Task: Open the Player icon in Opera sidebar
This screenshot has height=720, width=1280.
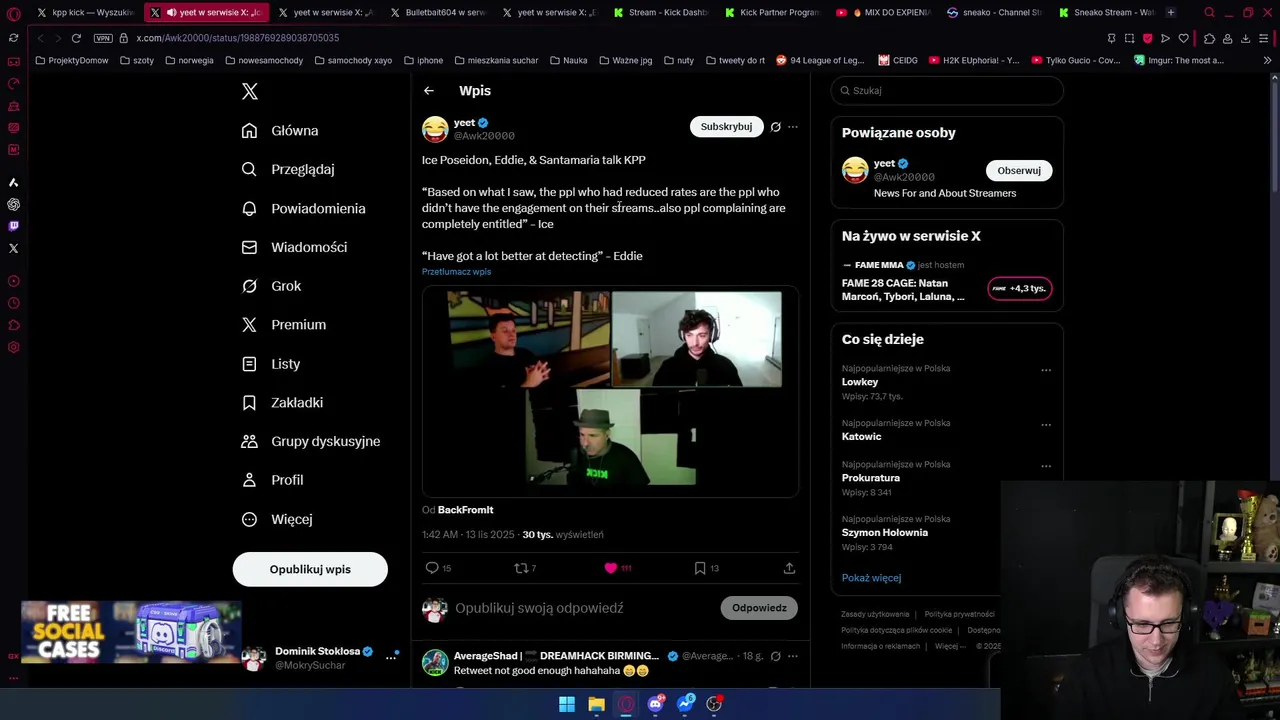Action: click(x=13, y=281)
